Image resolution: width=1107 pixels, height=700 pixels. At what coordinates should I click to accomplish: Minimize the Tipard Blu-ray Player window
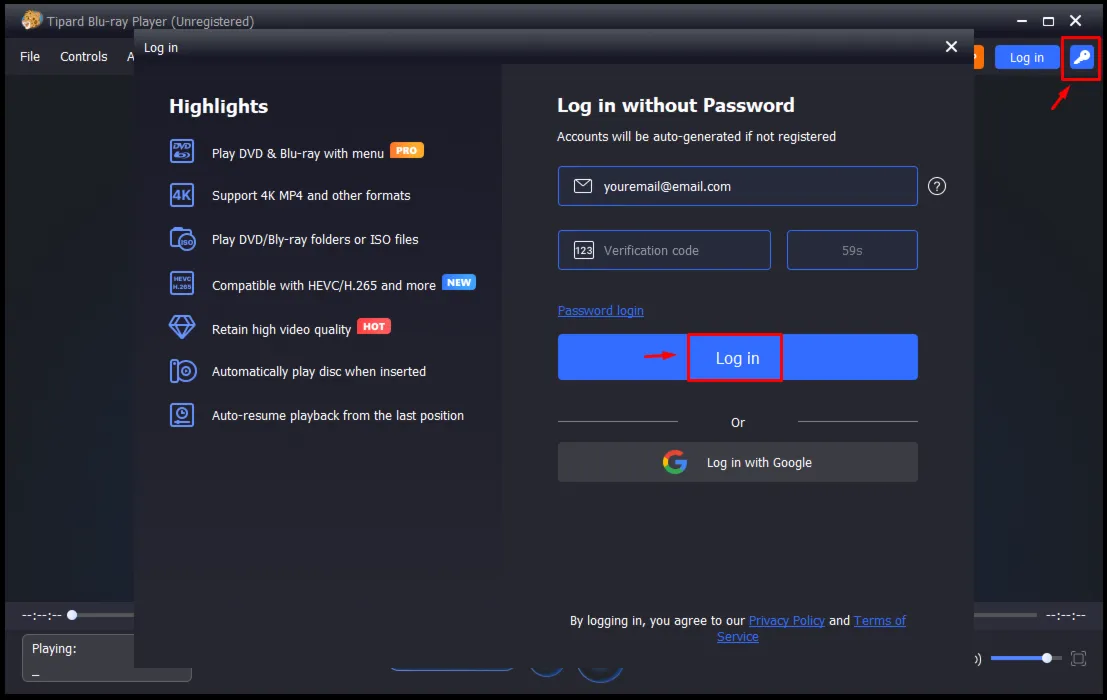[x=1022, y=20]
